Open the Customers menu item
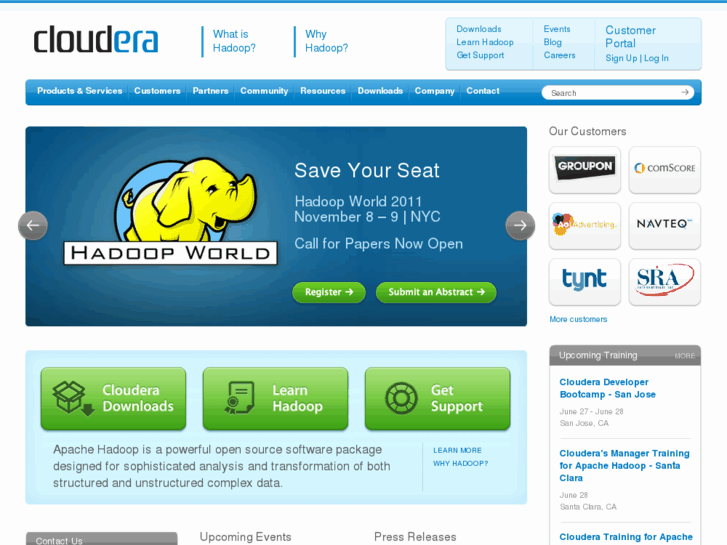 (x=157, y=91)
